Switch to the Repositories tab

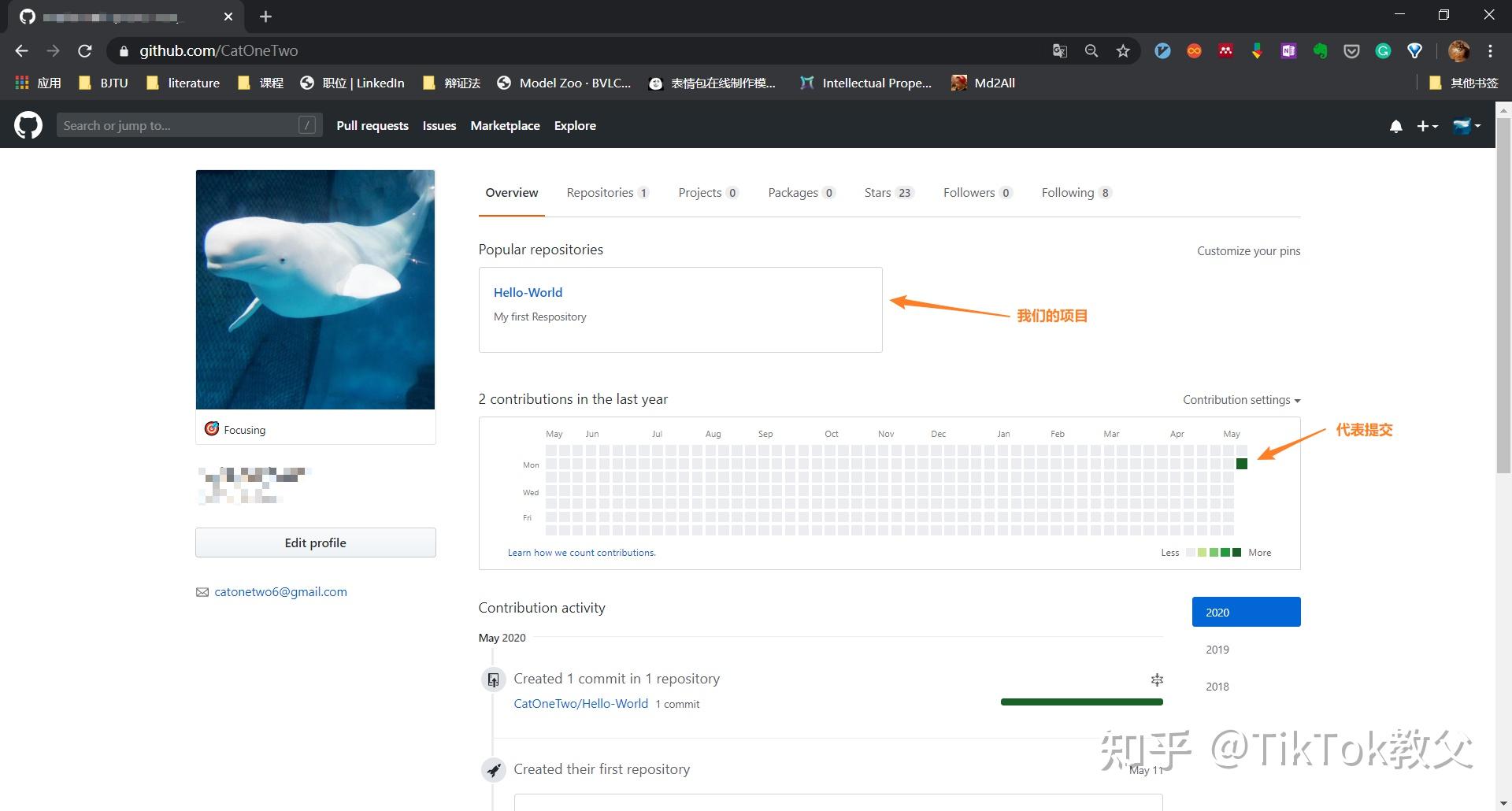tap(606, 193)
